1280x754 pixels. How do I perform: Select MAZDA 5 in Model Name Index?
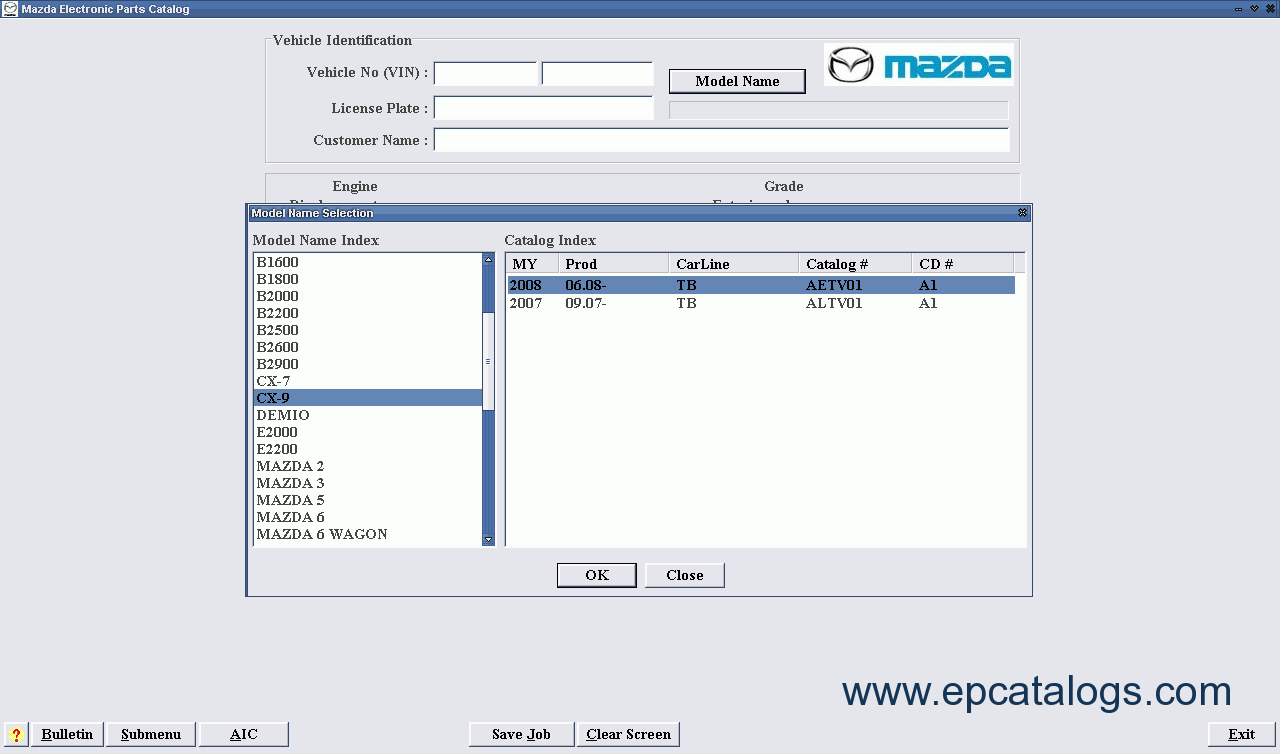tap(368, 500)
